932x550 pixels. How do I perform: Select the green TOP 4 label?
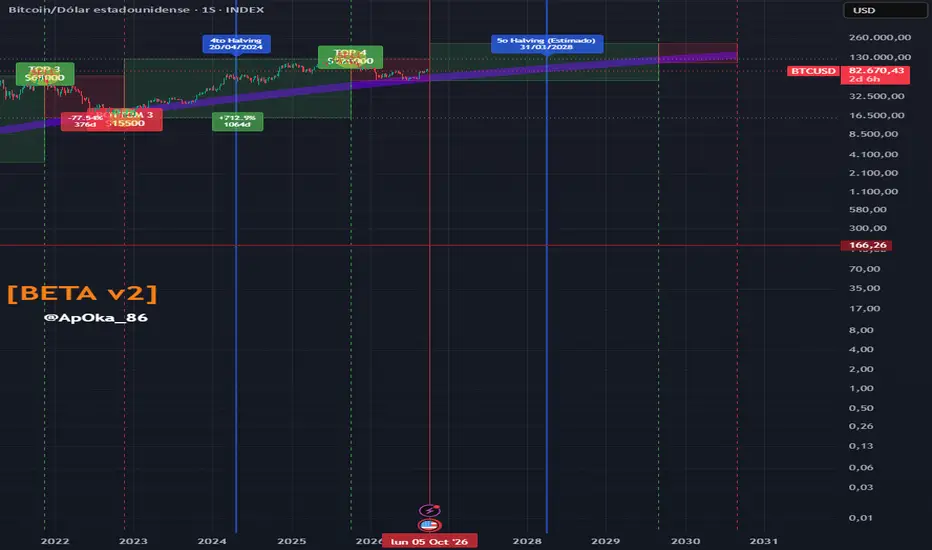pyautogui.click(x=350, y=57)
